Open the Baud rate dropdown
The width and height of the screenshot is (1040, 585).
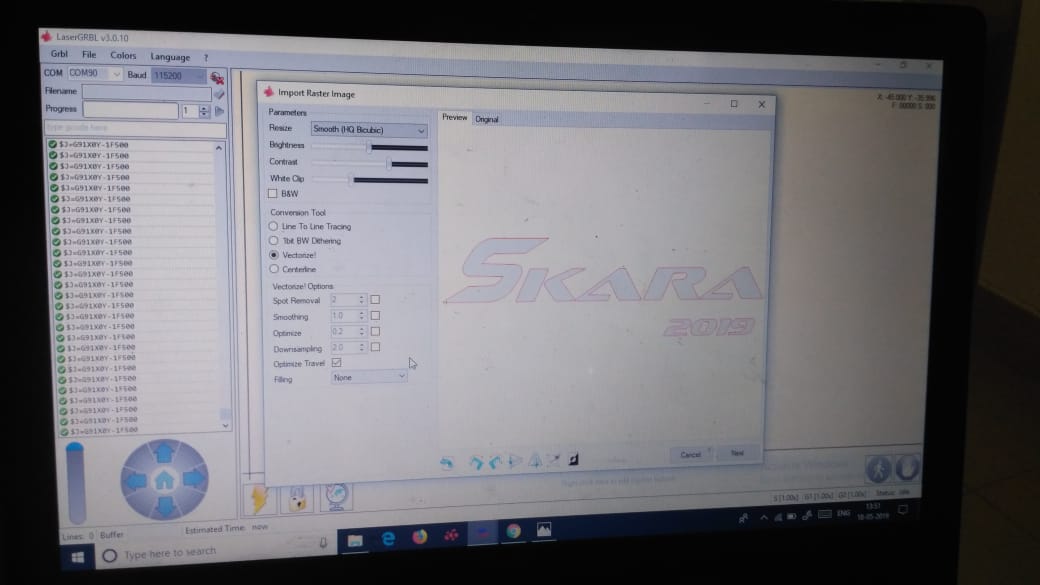point(178,76)
